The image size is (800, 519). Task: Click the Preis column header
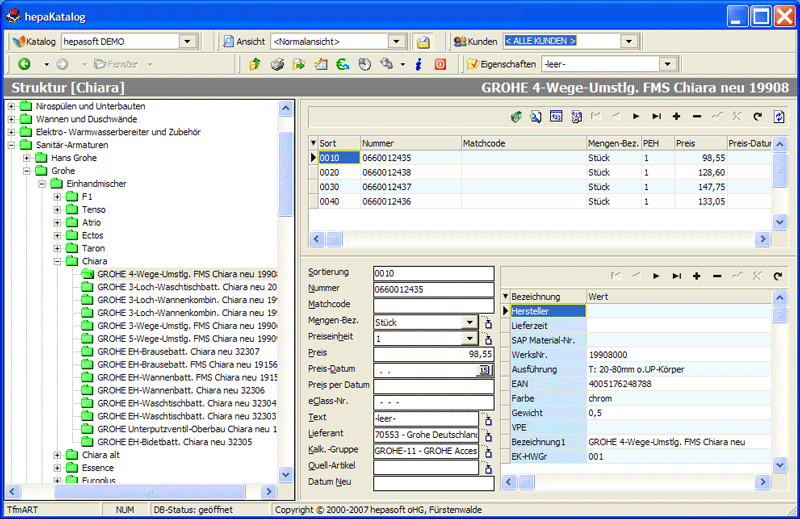coord(699,143)
